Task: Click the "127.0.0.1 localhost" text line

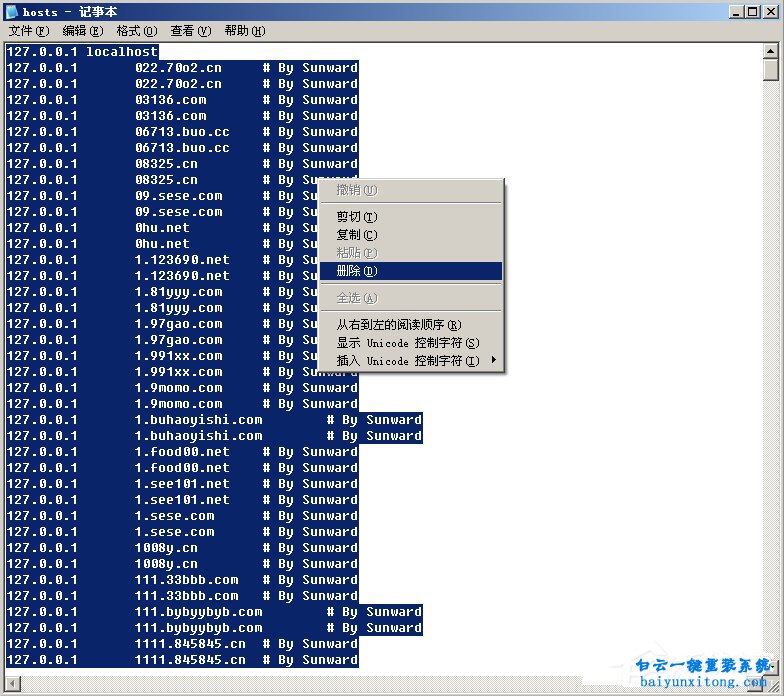Action: 82,52
